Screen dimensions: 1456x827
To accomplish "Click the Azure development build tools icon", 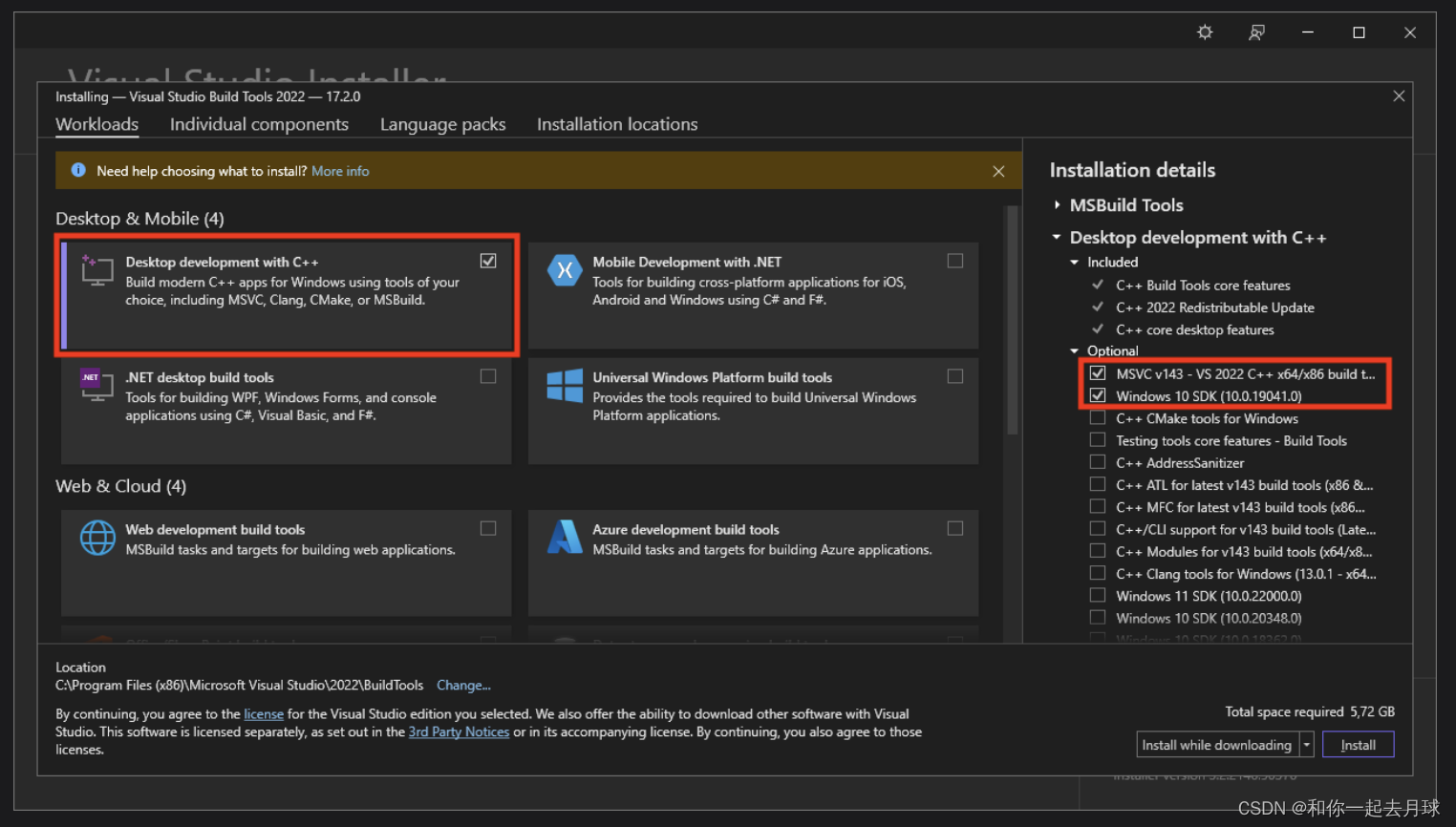I will click(565, 537).
